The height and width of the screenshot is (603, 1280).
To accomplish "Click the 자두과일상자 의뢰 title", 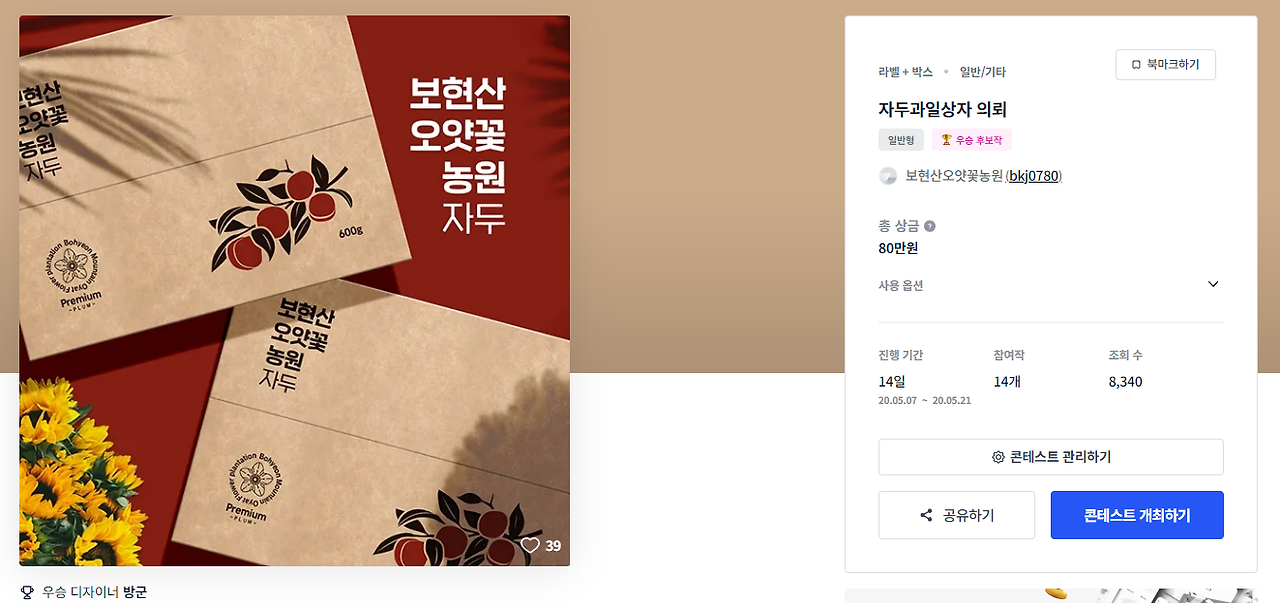I will pyautogui.click(x=942, y=110).
